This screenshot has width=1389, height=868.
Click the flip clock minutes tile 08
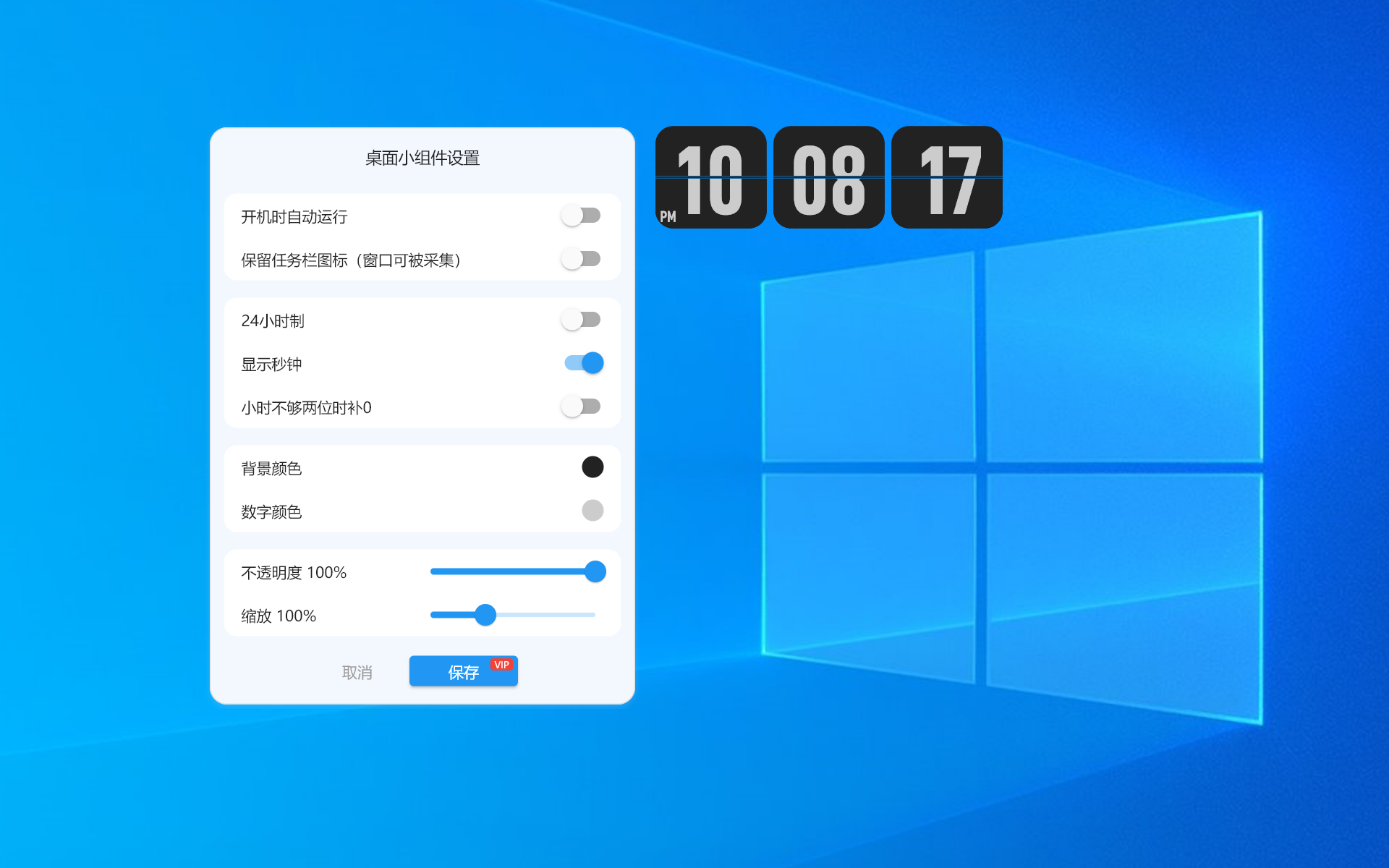click(x=829, y=177)
